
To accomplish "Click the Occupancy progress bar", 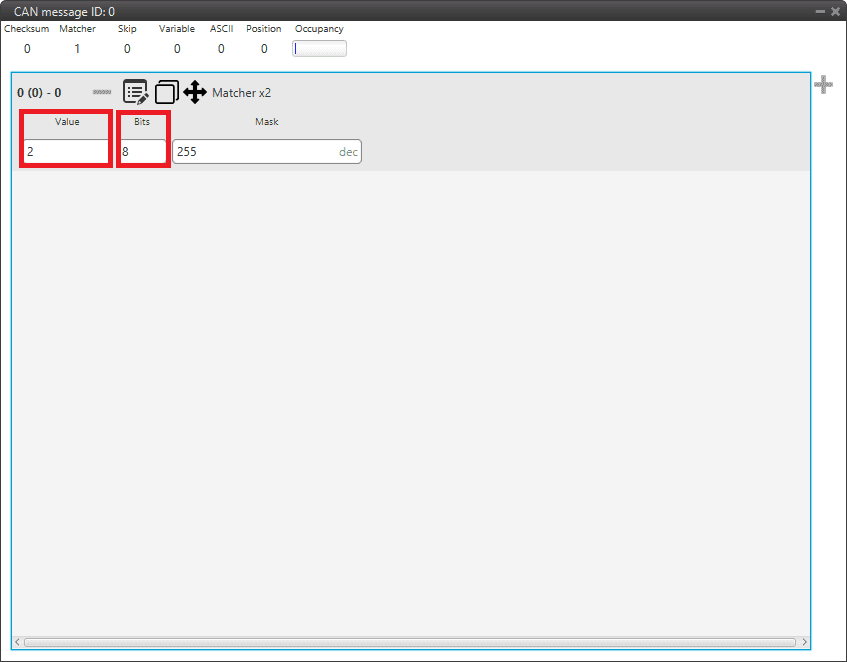I will point(319,48).
